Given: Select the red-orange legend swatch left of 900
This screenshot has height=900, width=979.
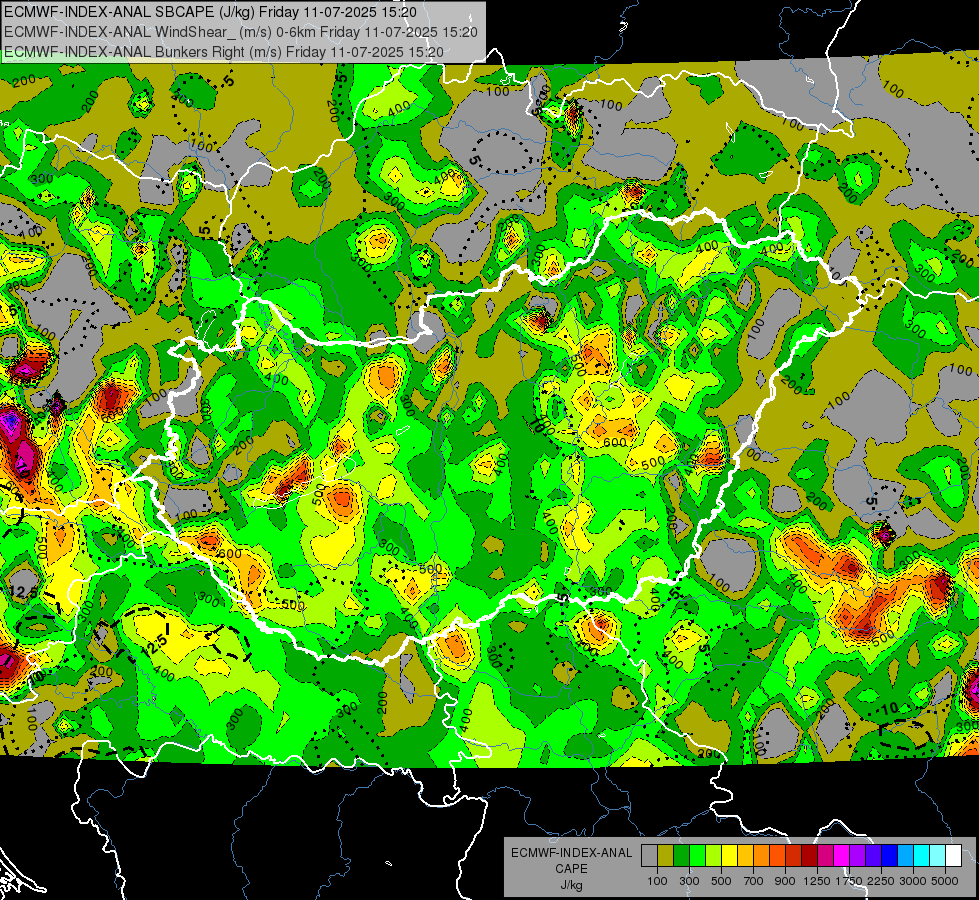Looking at the screenshot, I should (777, 856).
